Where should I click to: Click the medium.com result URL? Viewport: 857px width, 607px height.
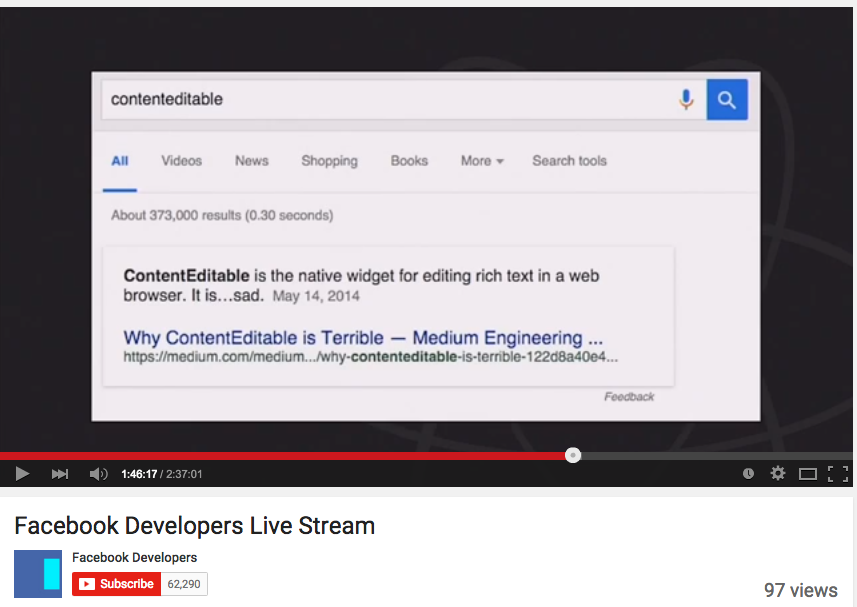tap(371, 357)
